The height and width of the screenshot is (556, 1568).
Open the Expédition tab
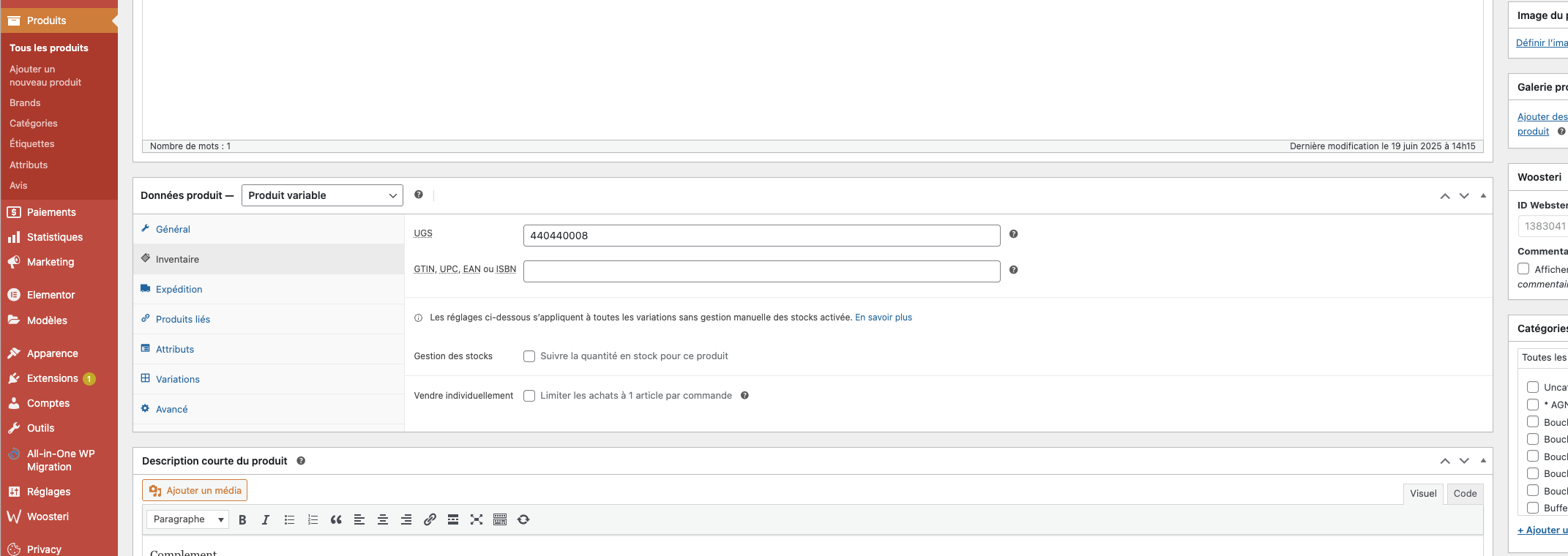(x=179, y=289)
